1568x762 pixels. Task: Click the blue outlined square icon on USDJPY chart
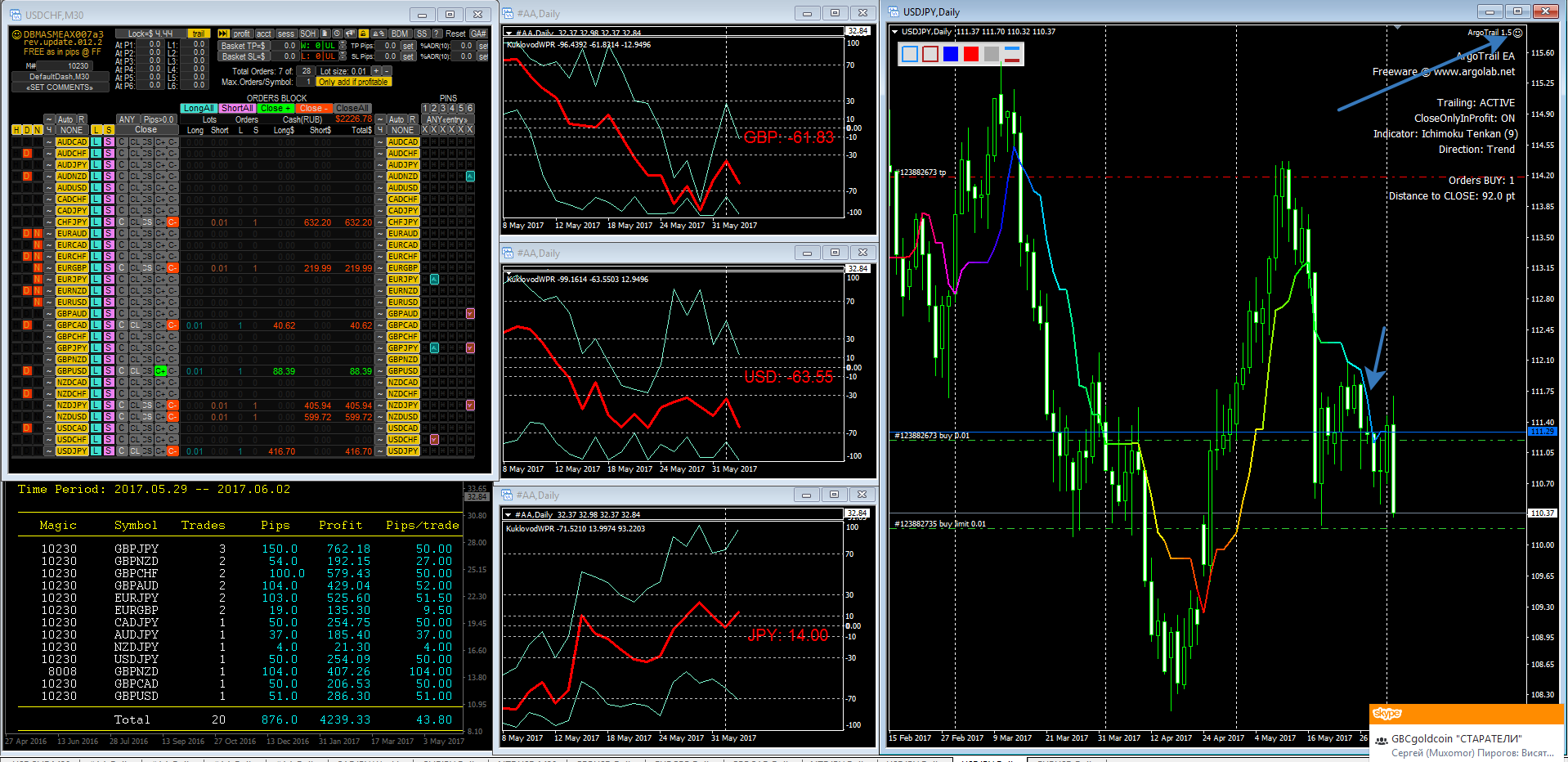point(910,54)
